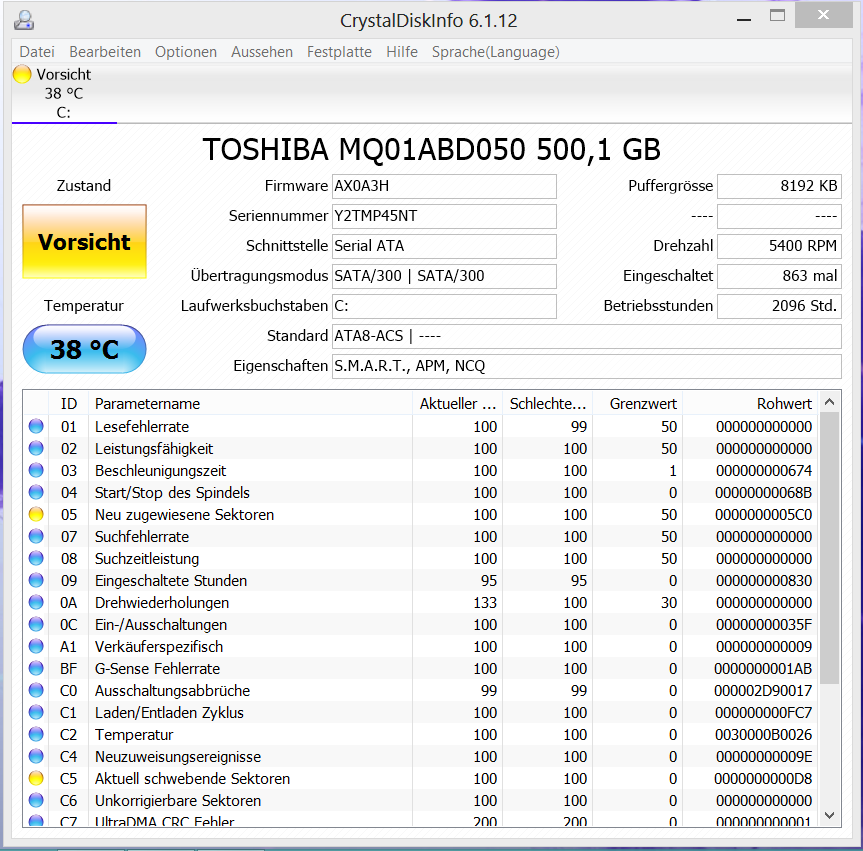
Task: Click the Puffergrösse value 8192 KB
Action: 779,186
